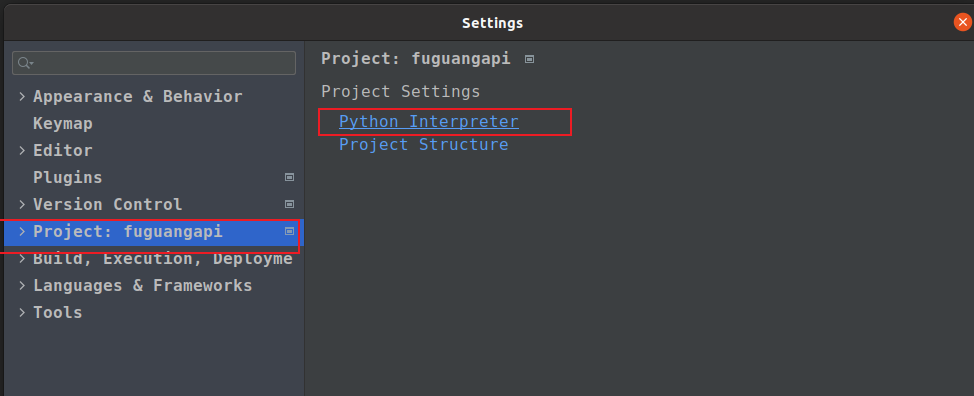This screenshot has height=396, width=974.
Task: Focus the settings search input field
Action: (153, 63)
